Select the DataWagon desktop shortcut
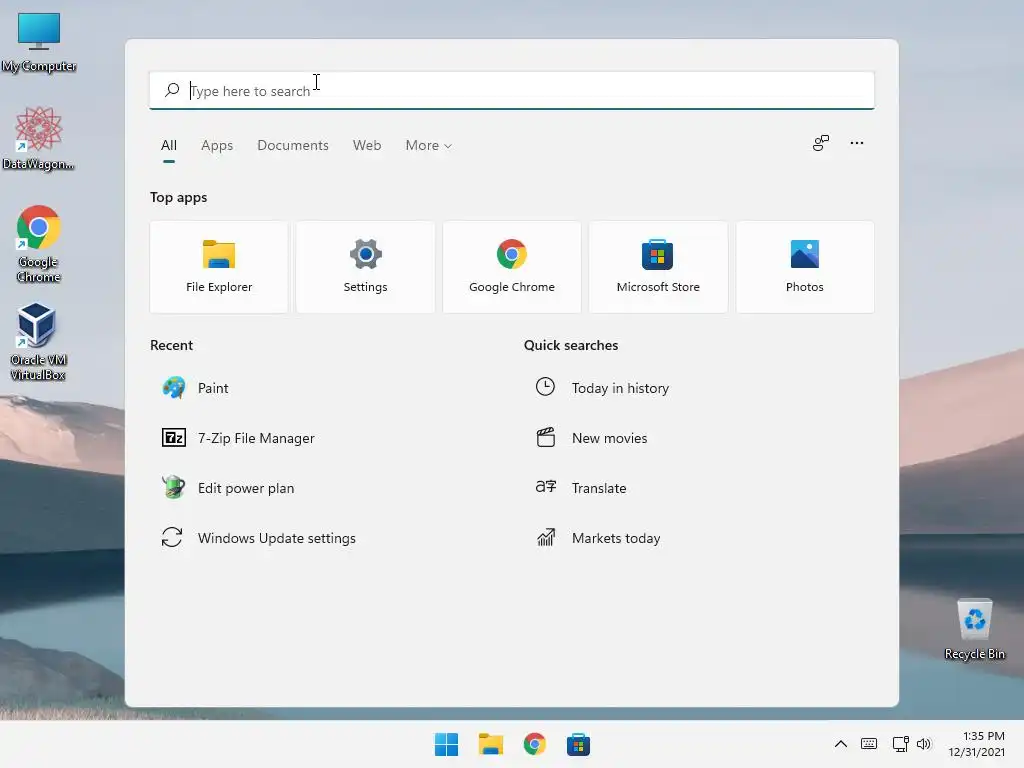 [x=39, y=138]
